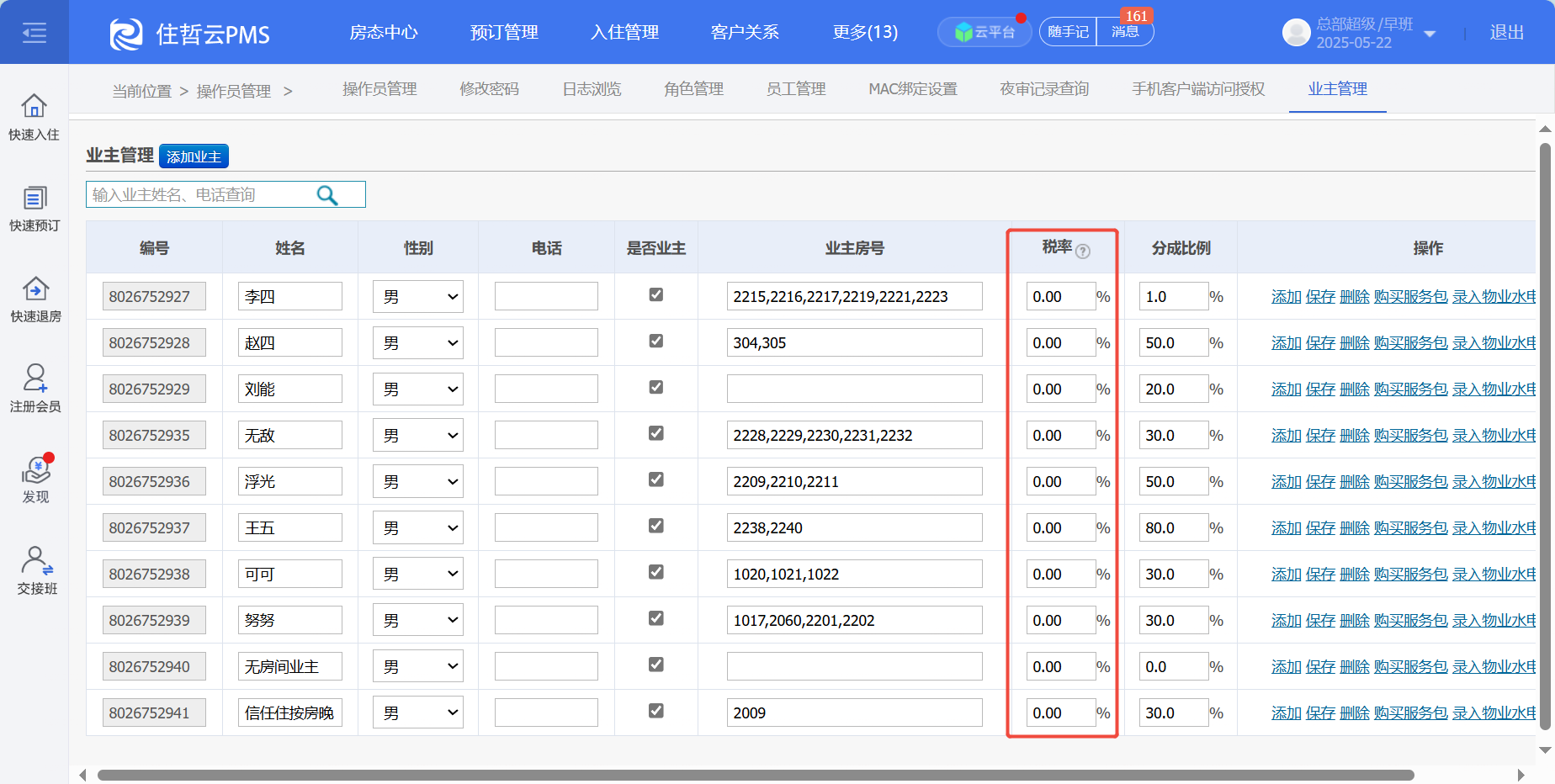This screenshot has height=784, width=1555.
Task: Expand the user account dropdown arrow
Action: (x=1429, y=34)
